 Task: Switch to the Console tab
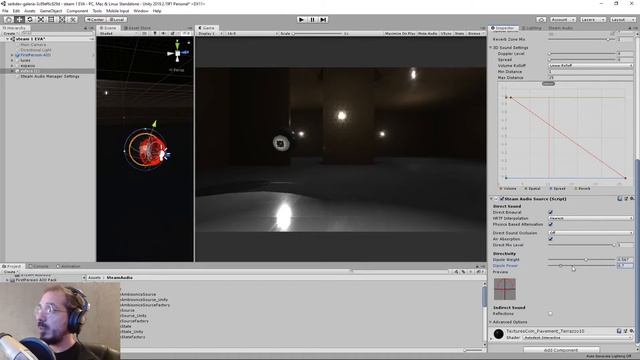pos(39,266)
